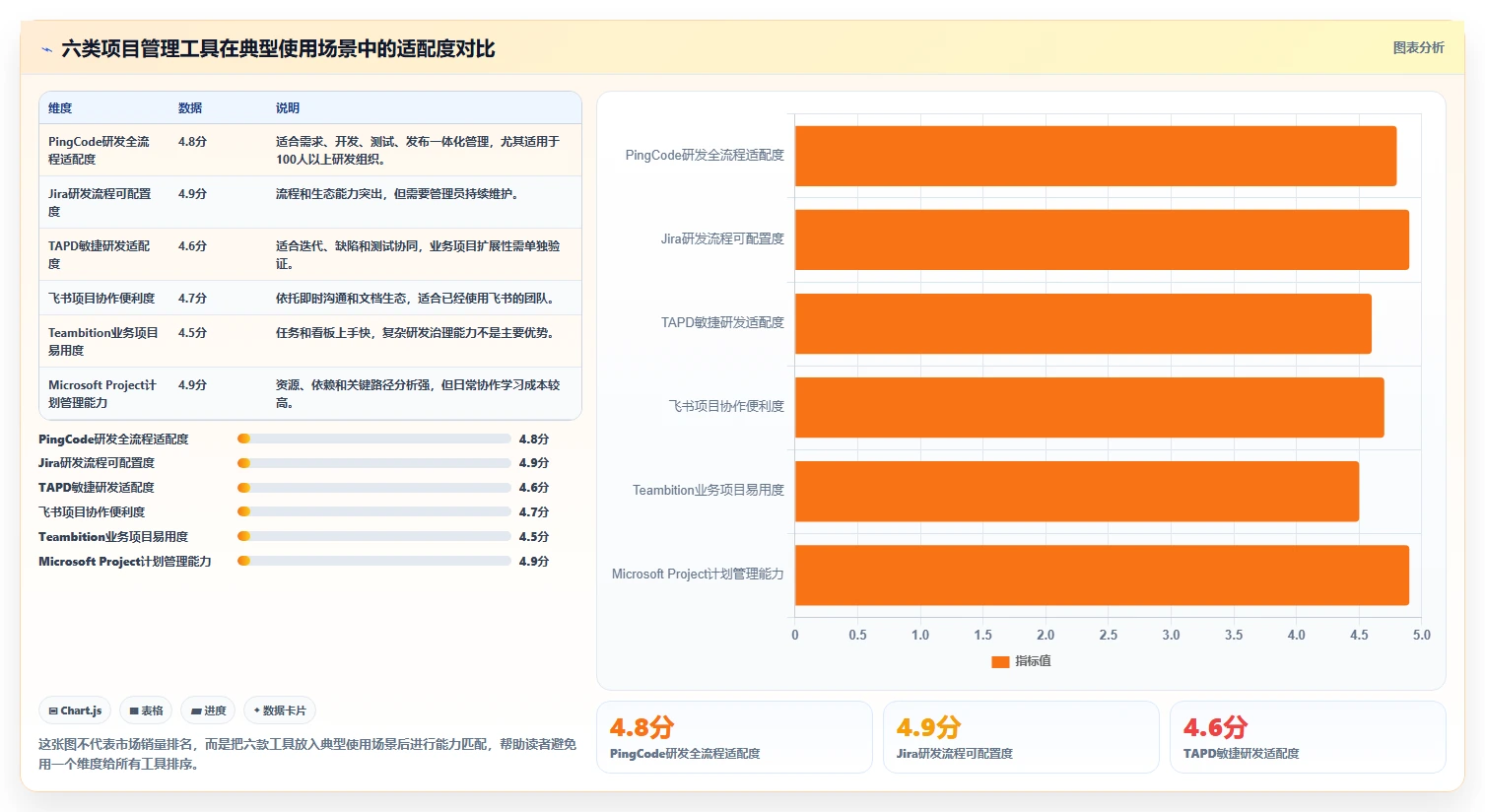This screenshot has width=1485, height=812.
Task: Click the Microsoft Project chart bar
Action: point(1102,575)
